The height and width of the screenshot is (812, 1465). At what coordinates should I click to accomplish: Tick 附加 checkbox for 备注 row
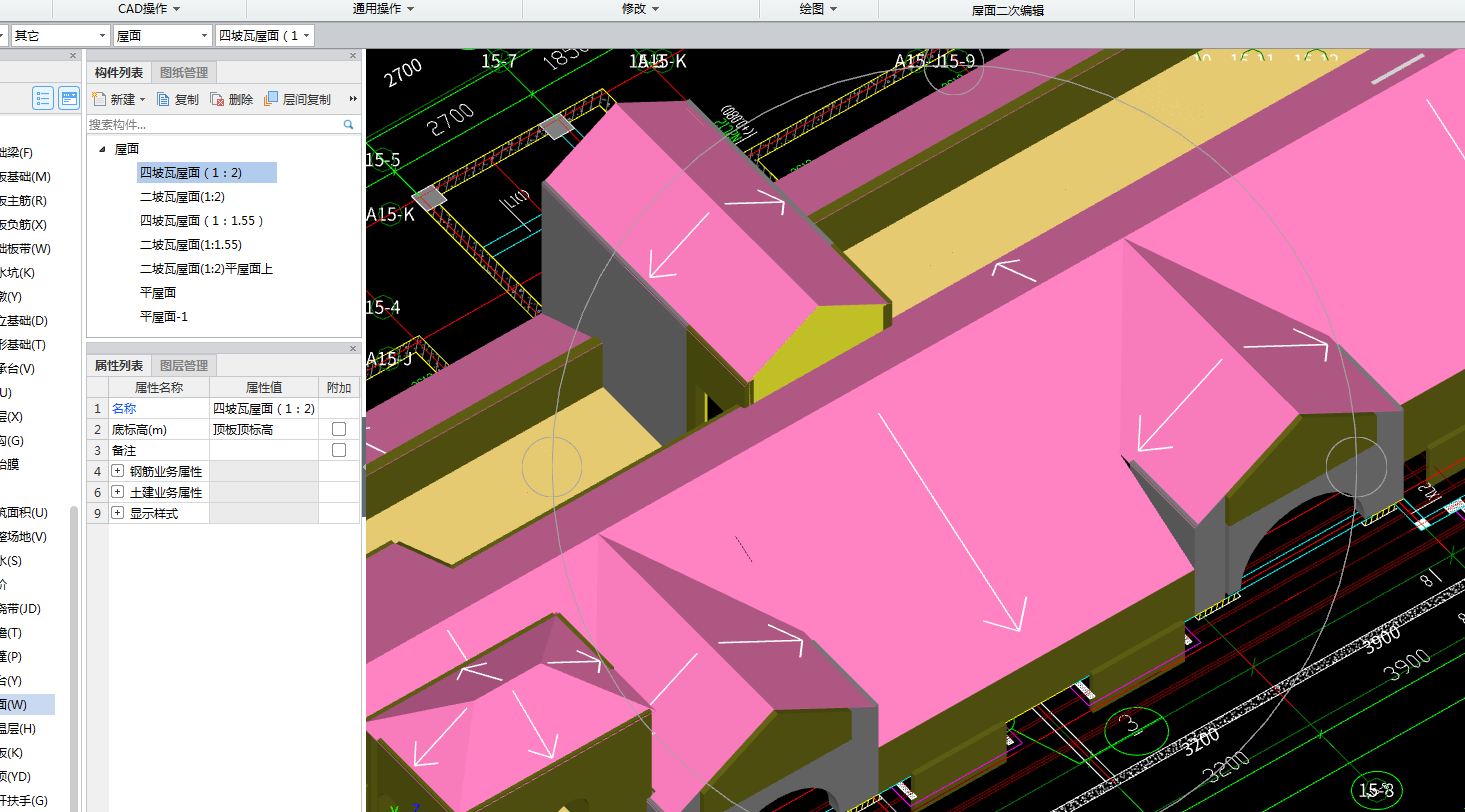point(339,450)
